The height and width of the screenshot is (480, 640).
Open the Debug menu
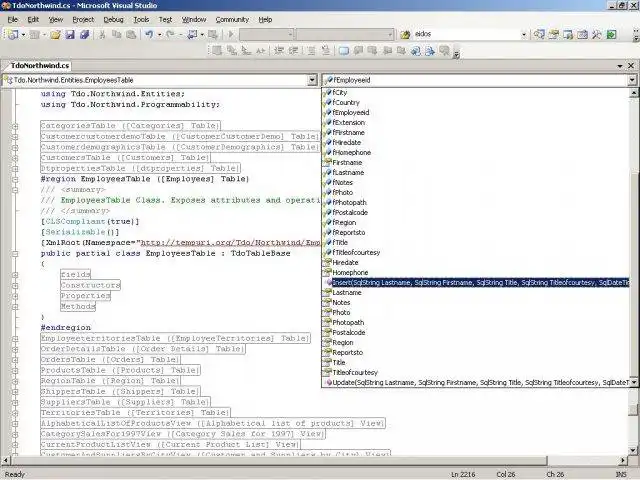tap(113, 20)
